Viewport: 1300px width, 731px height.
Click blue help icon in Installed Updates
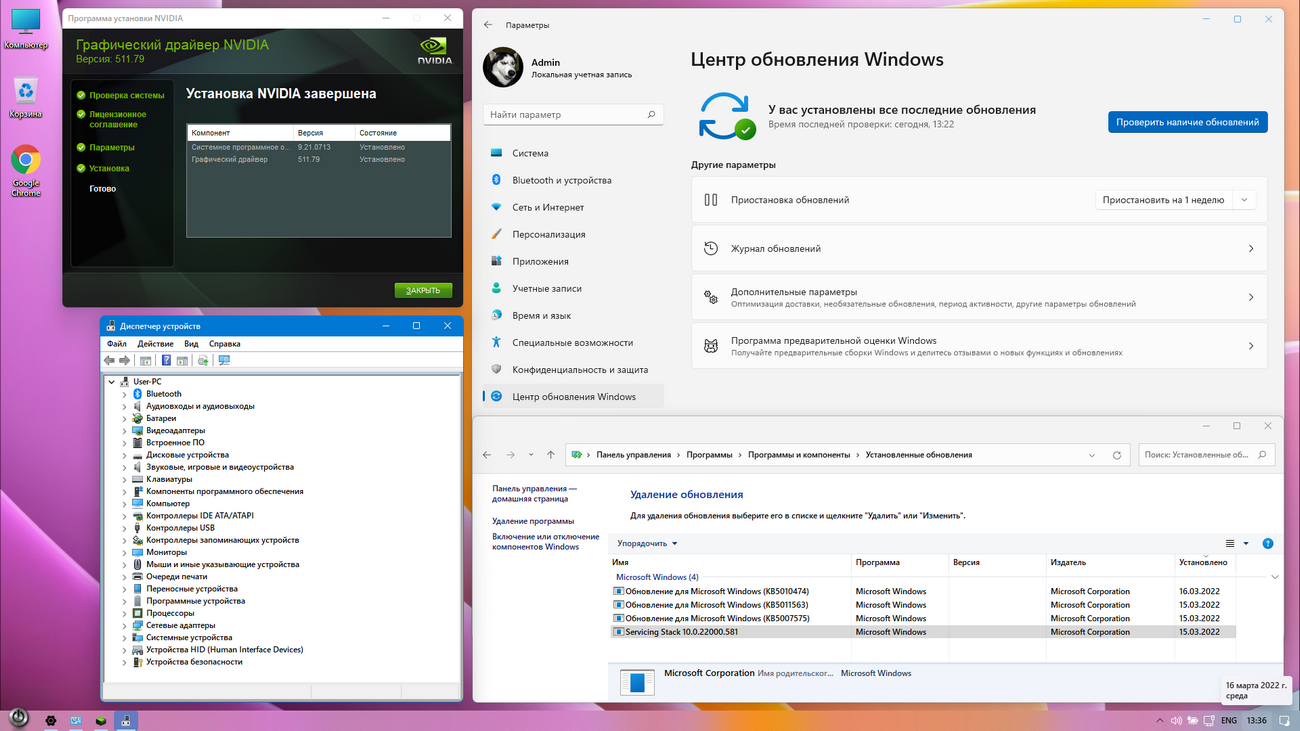[x=1268, y=544]
